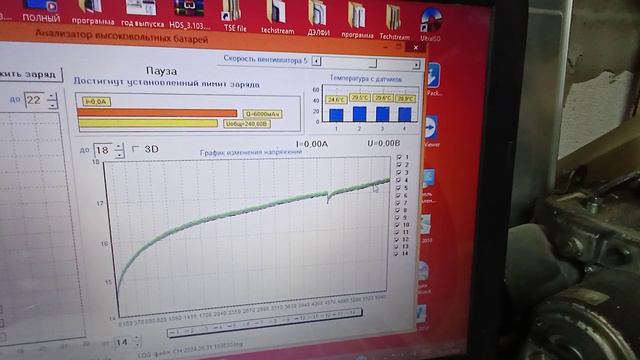Screen dimensions: 640x360
Task: Toggle series 7 checkbox
Action: pyautogui.click(x=398, y=202)
